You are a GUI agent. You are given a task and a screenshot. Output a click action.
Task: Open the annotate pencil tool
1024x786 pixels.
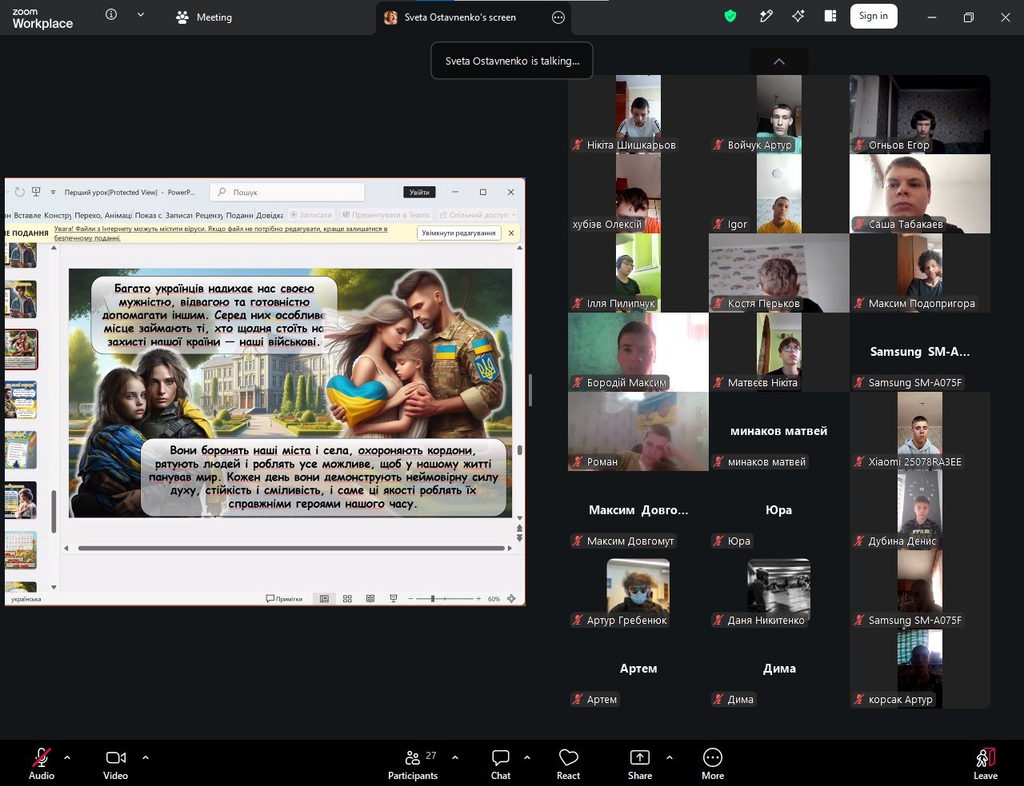[x=766, y=16]
